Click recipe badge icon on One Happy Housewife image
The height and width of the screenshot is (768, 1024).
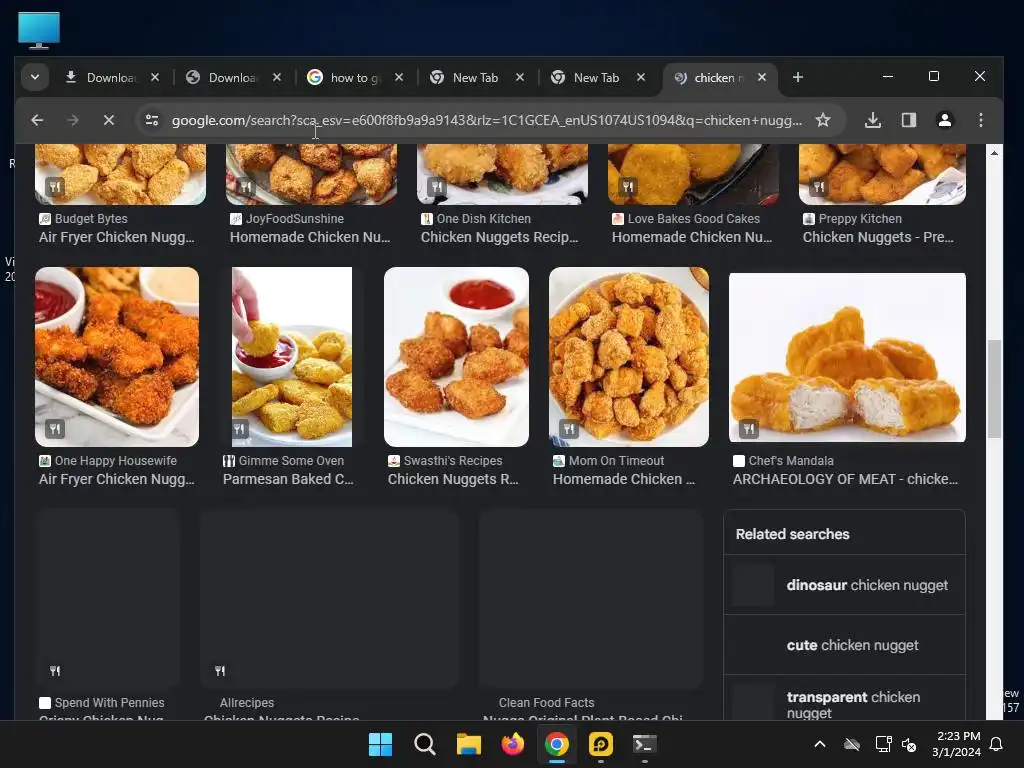click(x=55, y=429)
